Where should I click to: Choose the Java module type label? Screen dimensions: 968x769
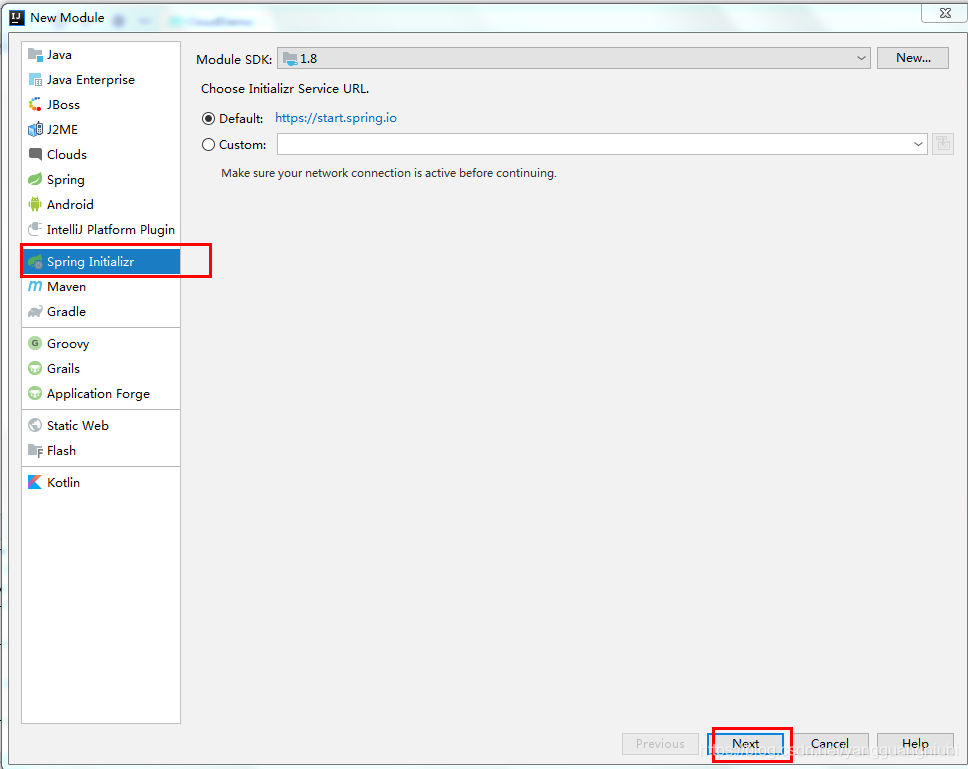point(59,55)
